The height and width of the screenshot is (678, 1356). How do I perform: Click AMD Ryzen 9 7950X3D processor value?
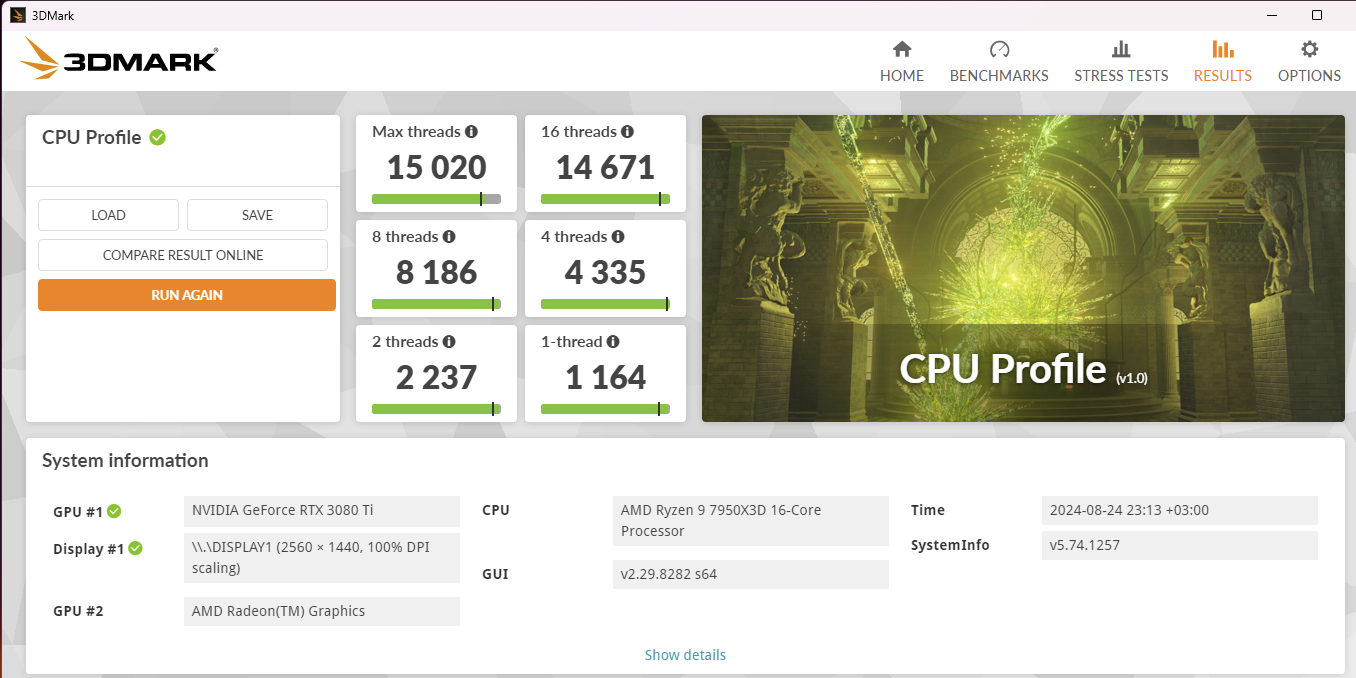click(x=750, y=521)
